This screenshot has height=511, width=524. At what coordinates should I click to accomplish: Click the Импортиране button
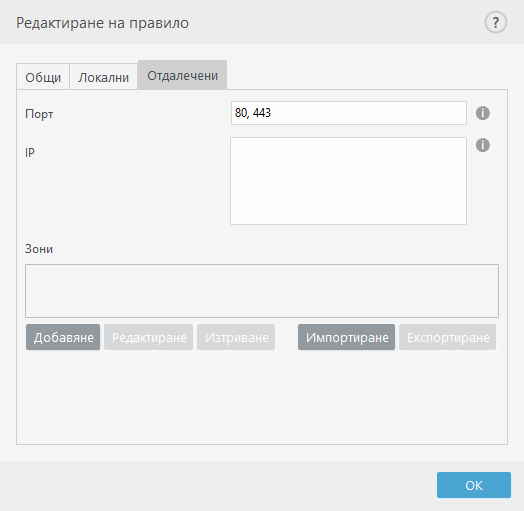pyautogui.click(x=347, y=337)
